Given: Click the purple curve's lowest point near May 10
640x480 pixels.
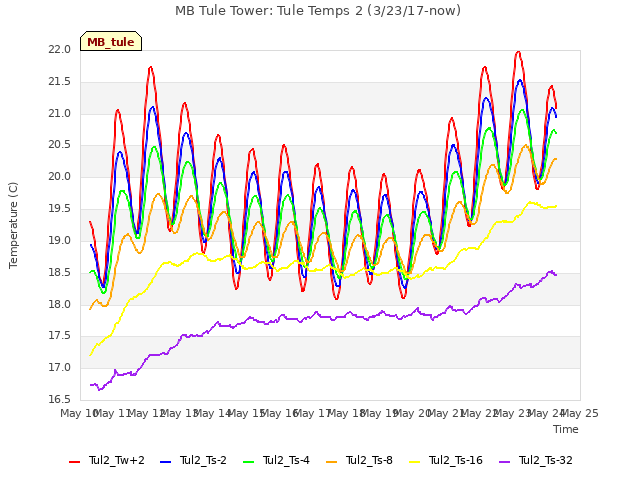Looking at the screenshot, I should [x=99, y=390].
